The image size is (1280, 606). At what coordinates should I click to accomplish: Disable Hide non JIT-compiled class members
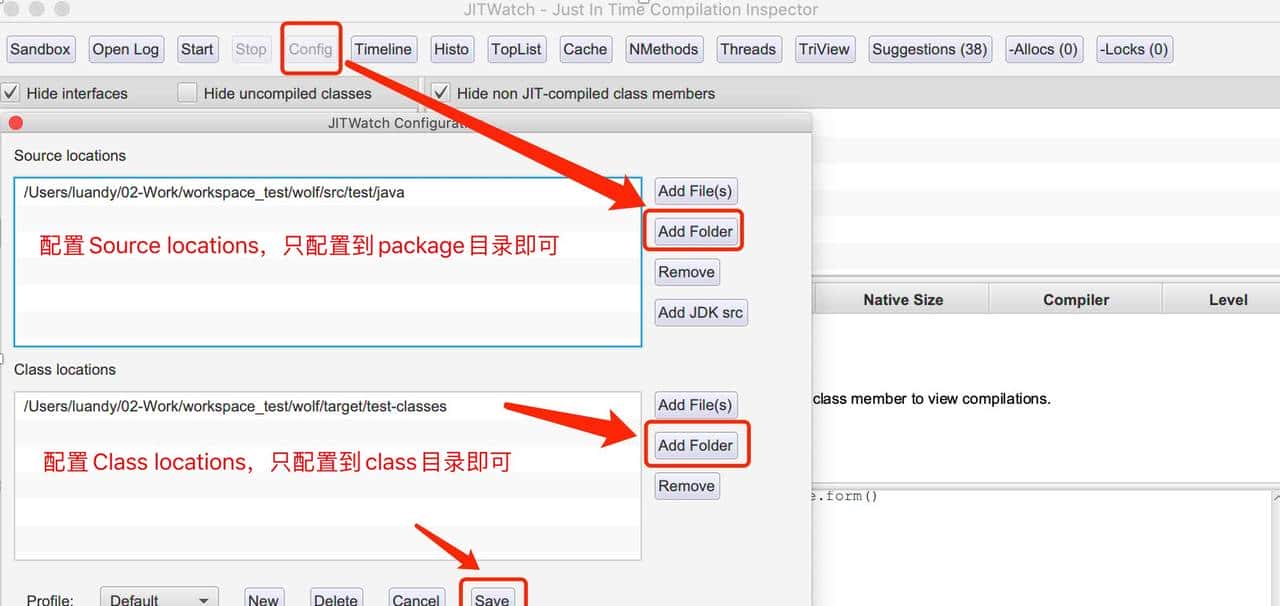[x=441, y=92]
